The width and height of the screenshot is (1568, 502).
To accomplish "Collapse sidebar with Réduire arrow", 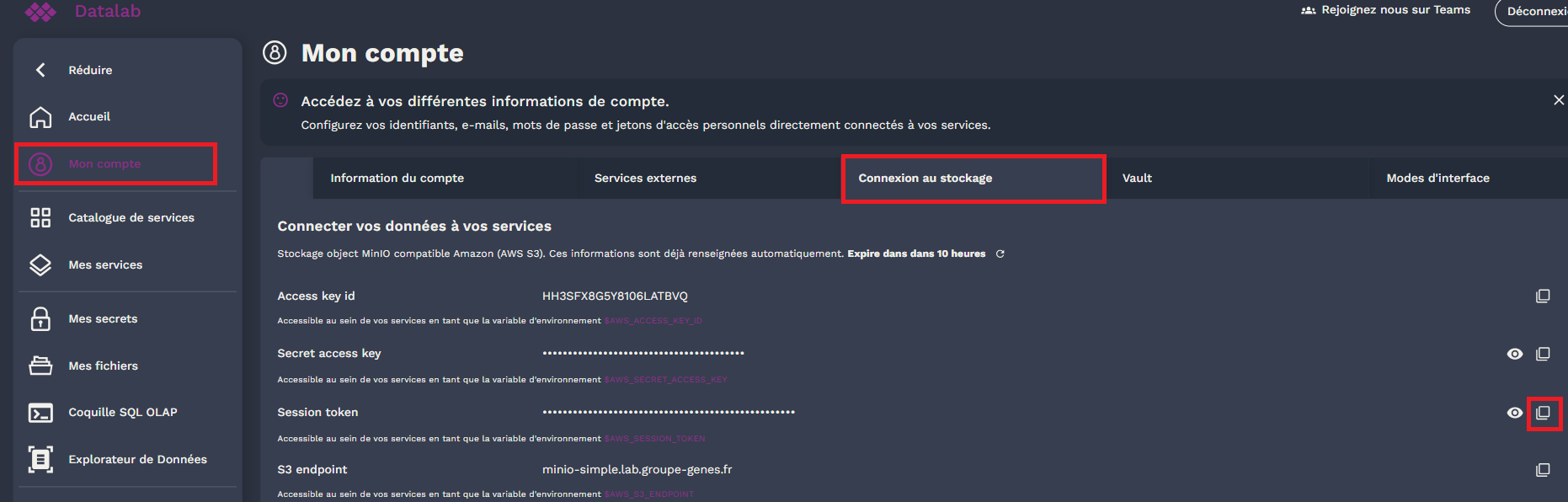I will [40, 70].
